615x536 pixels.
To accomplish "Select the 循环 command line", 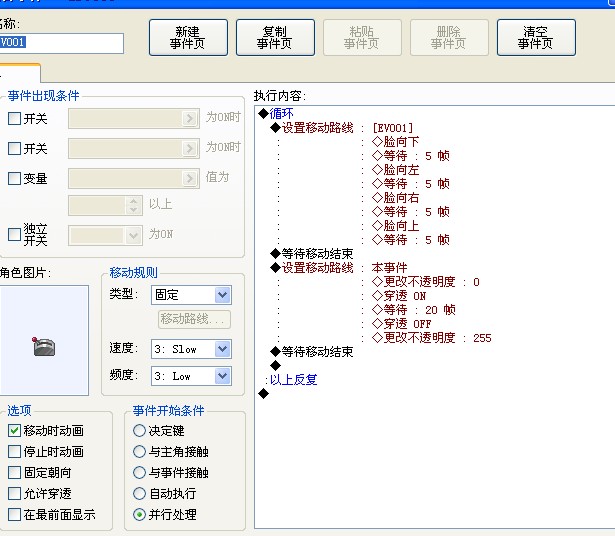I will click(276, 114).
